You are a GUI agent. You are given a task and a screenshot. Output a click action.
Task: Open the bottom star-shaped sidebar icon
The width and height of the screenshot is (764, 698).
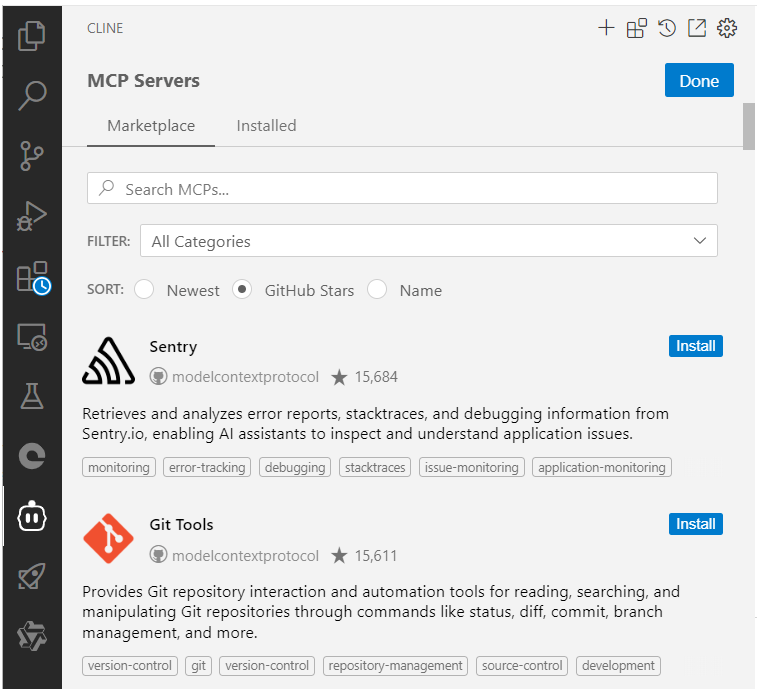32,636
